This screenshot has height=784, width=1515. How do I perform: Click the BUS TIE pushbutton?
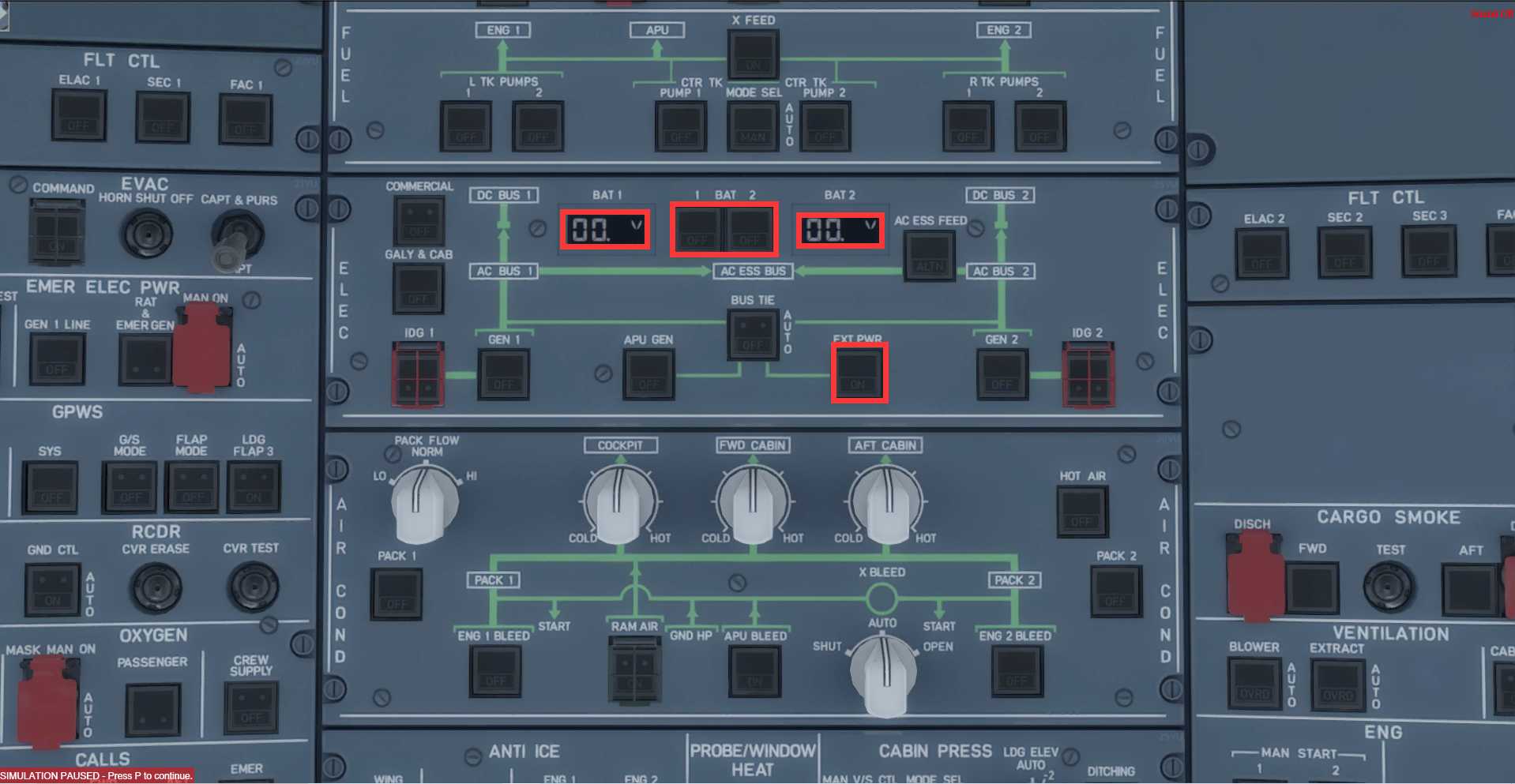(753, 336)
